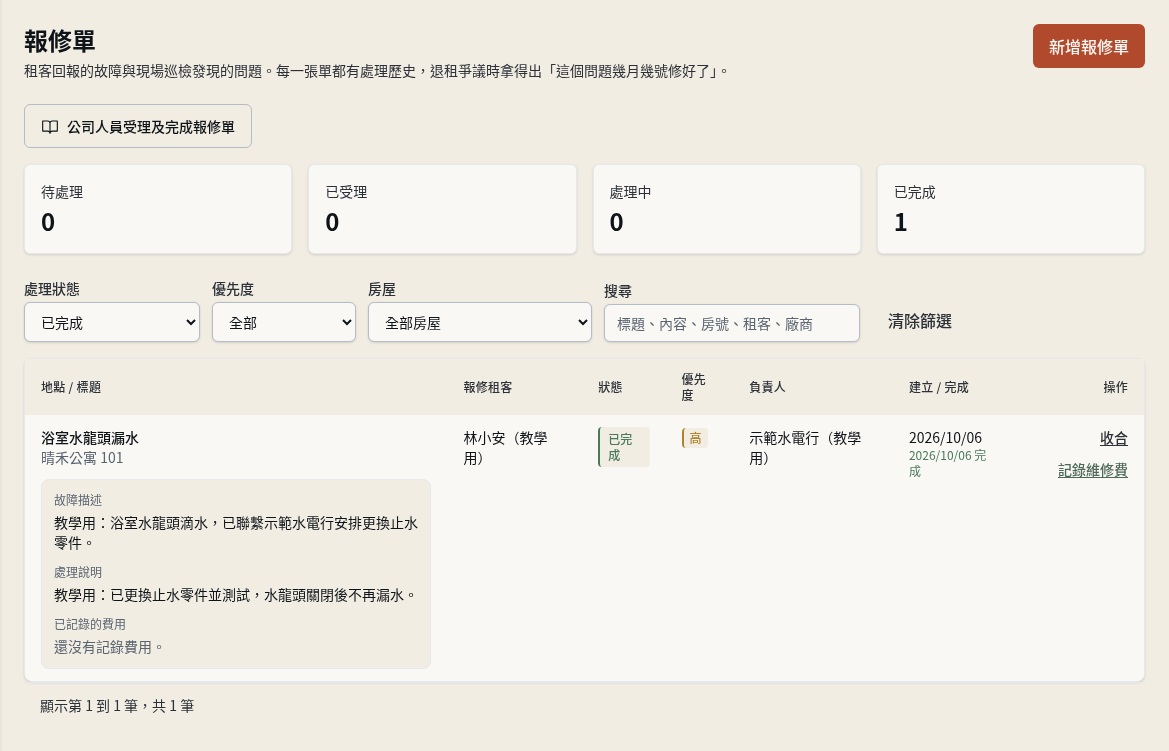The width and height of the screenshot is (1169, 751).
Task: Click the 優先度 table column header
Action: point(693,387)
